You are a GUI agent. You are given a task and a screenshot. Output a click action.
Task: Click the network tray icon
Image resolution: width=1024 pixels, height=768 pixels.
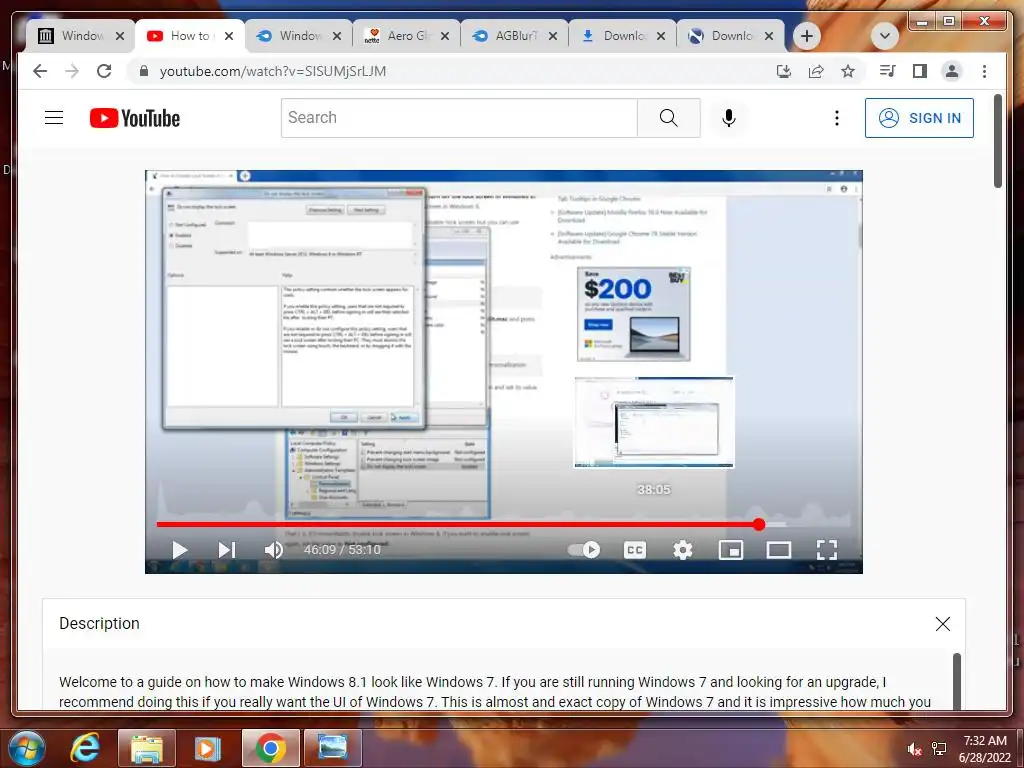(x=940, y=749)
